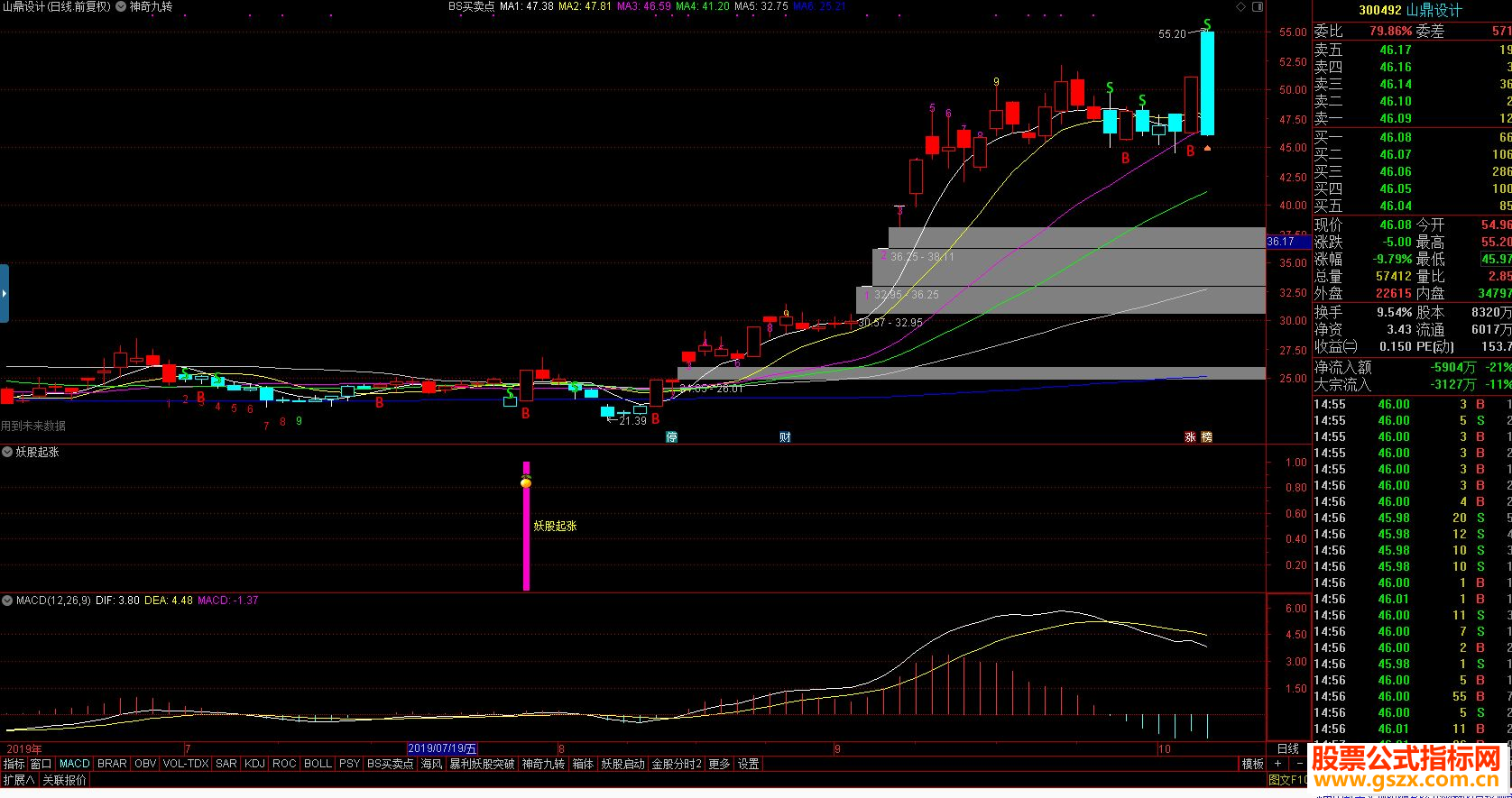Select the 窗口 tab
The width and height of the screenshot is (1512, 798).
pos(41,764)
